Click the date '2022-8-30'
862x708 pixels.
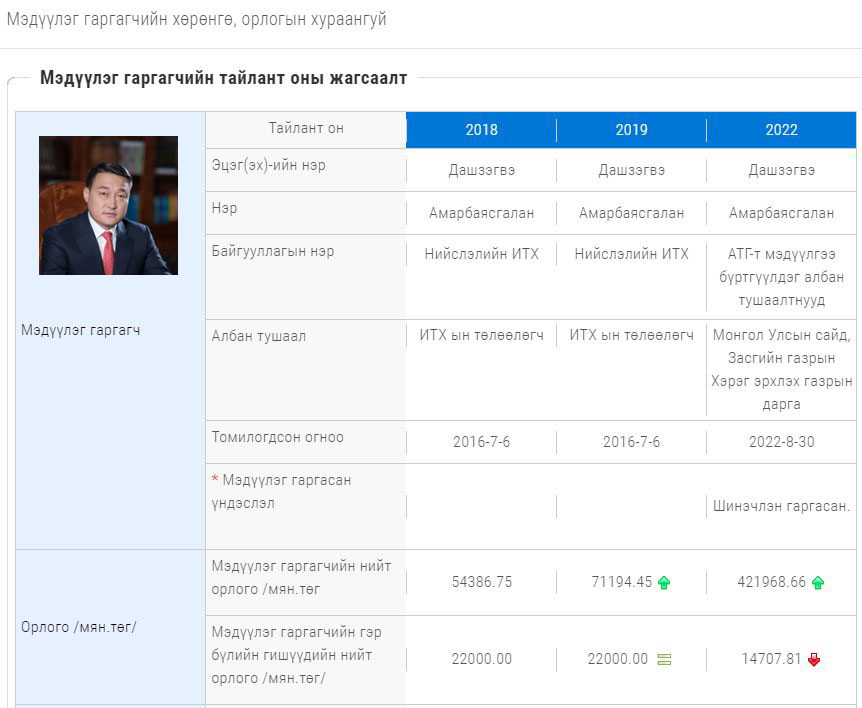tap(782, 442)
